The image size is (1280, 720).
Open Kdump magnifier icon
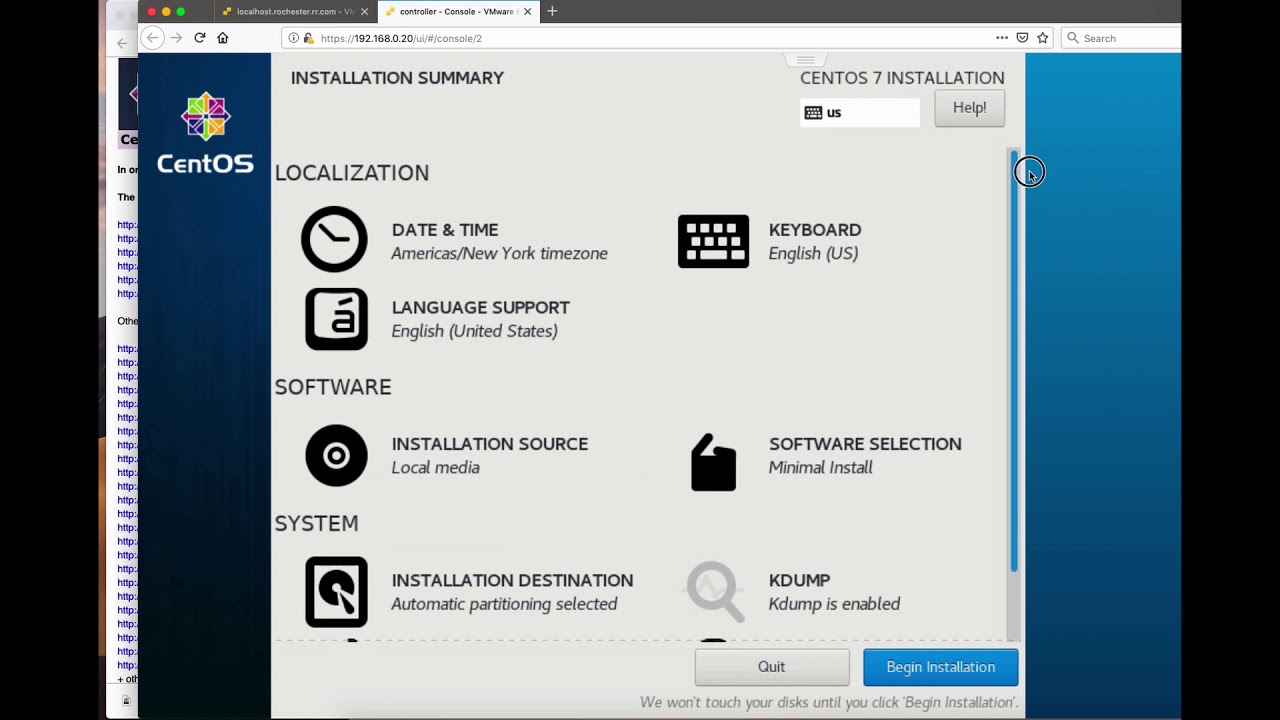(x=715, y=591)
